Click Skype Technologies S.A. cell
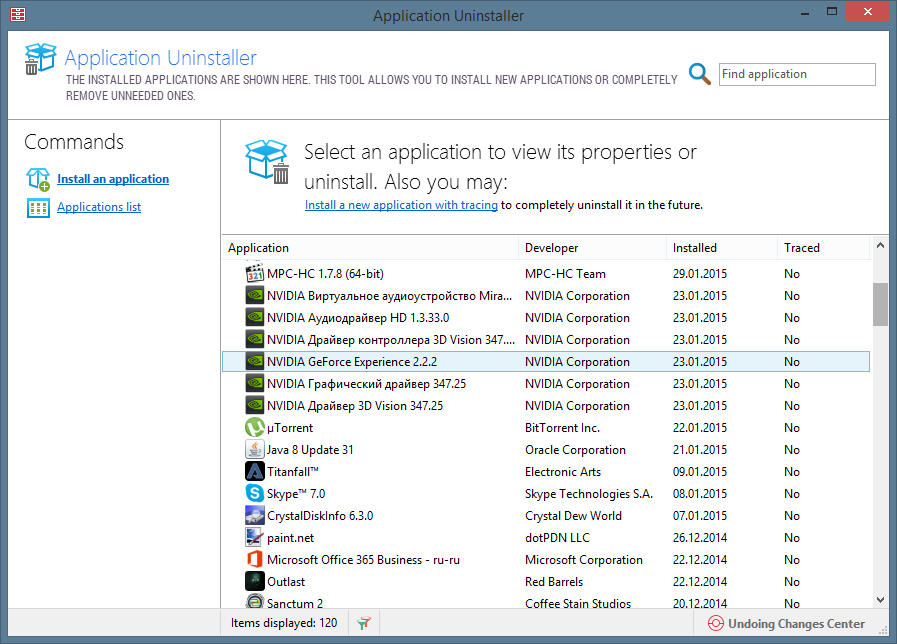Image resolution: width=897 pixels, height=644 pixels. pyautogui.click(x=589, y=494)
